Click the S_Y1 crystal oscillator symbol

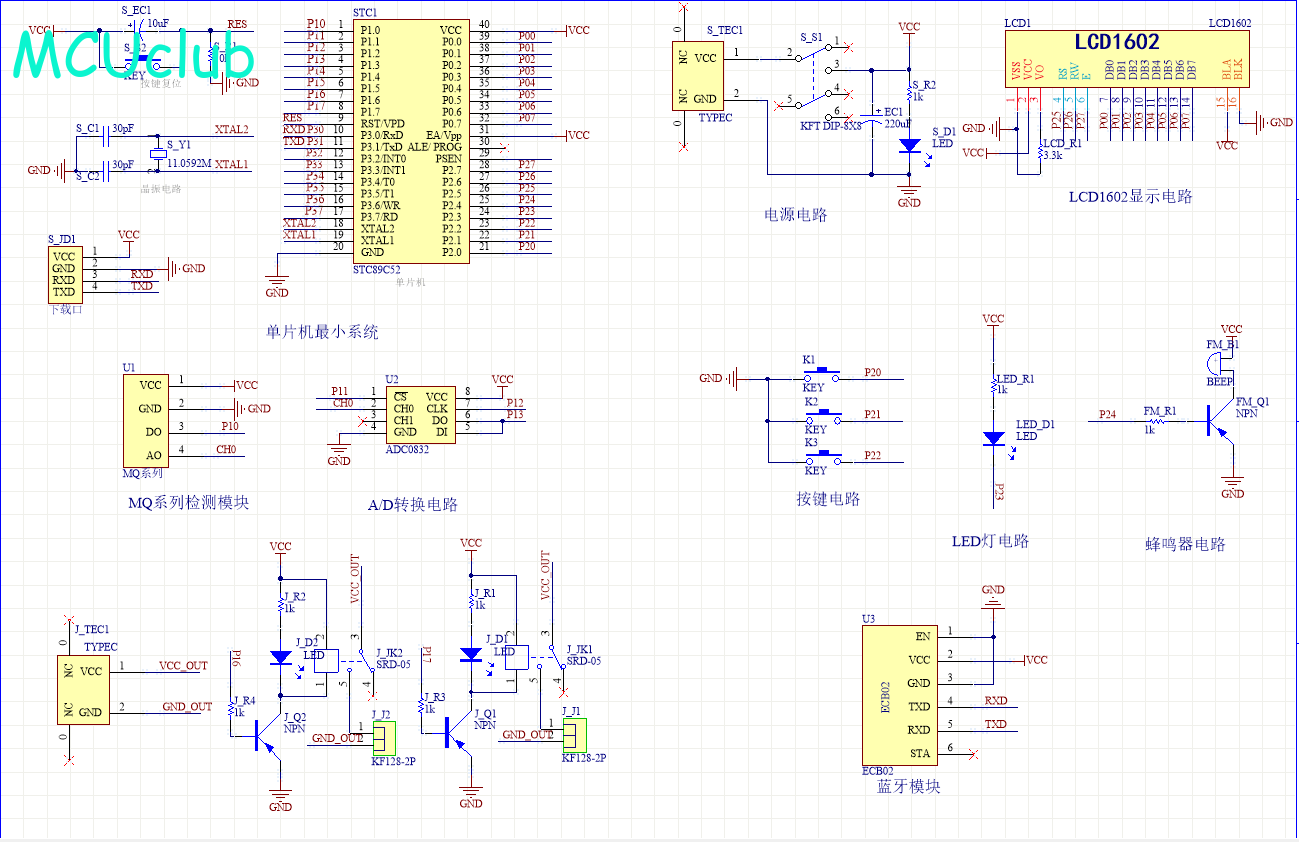click(x=156, y=153)
